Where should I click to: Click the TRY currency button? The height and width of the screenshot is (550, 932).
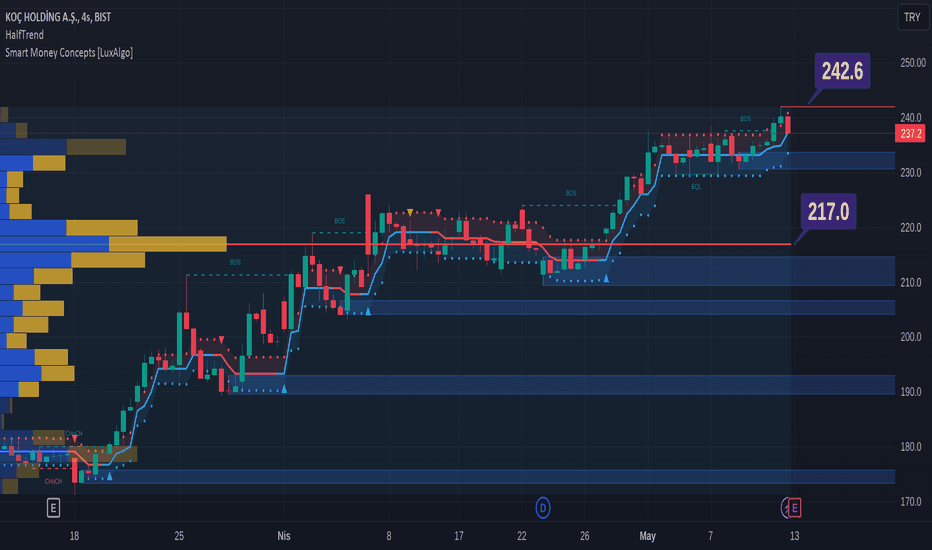912,17
